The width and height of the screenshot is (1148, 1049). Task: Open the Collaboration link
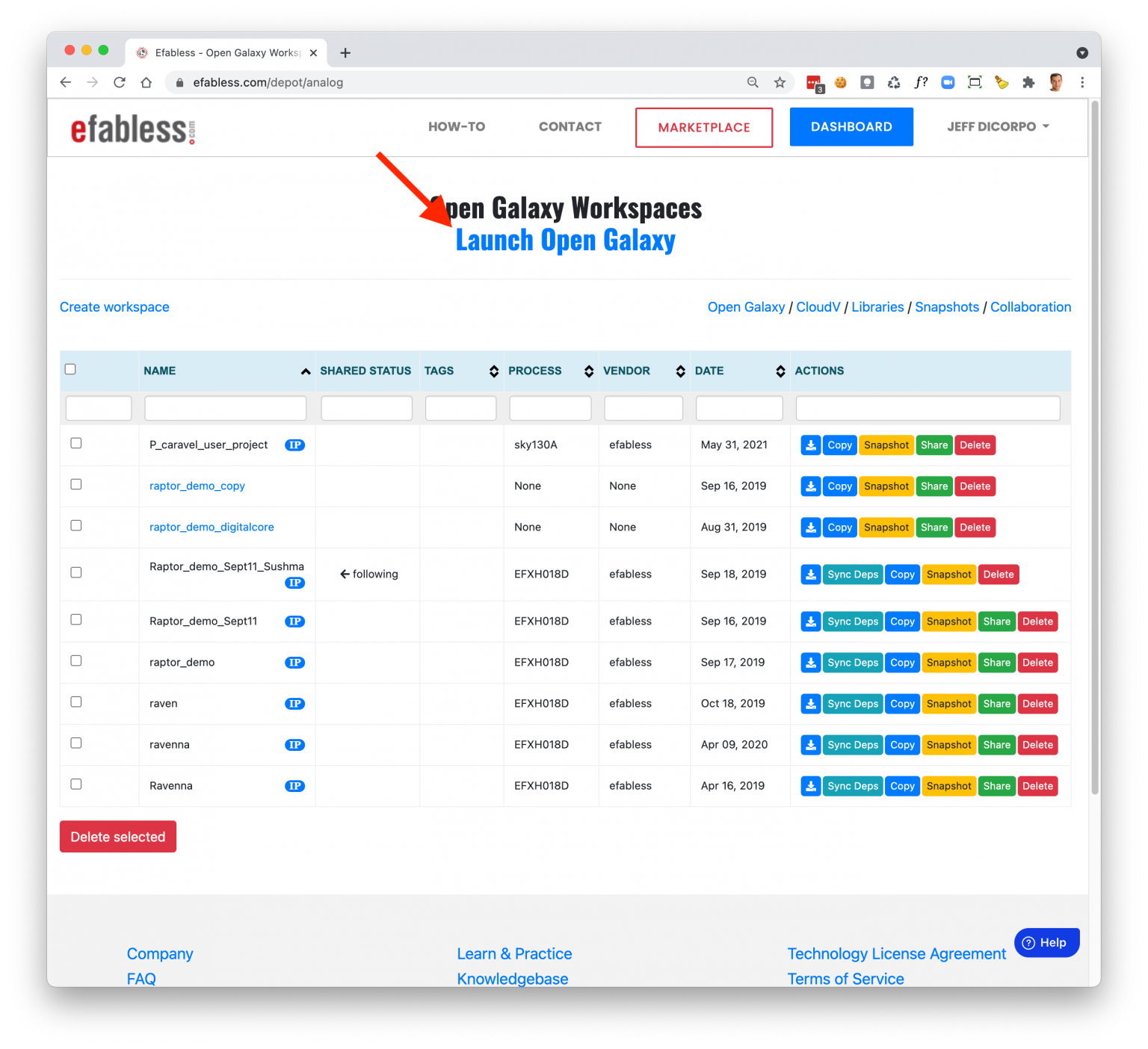point(1031,307)
